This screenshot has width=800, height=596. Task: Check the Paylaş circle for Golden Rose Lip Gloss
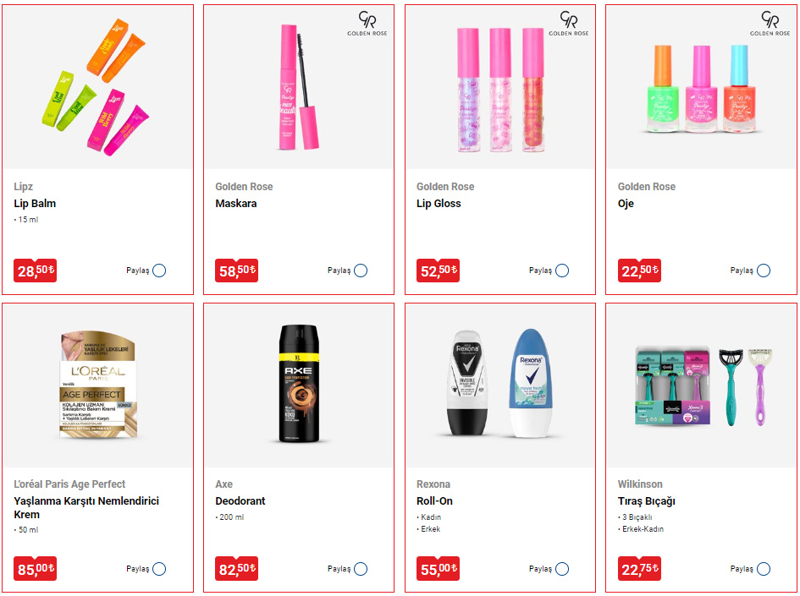point(562,270)
